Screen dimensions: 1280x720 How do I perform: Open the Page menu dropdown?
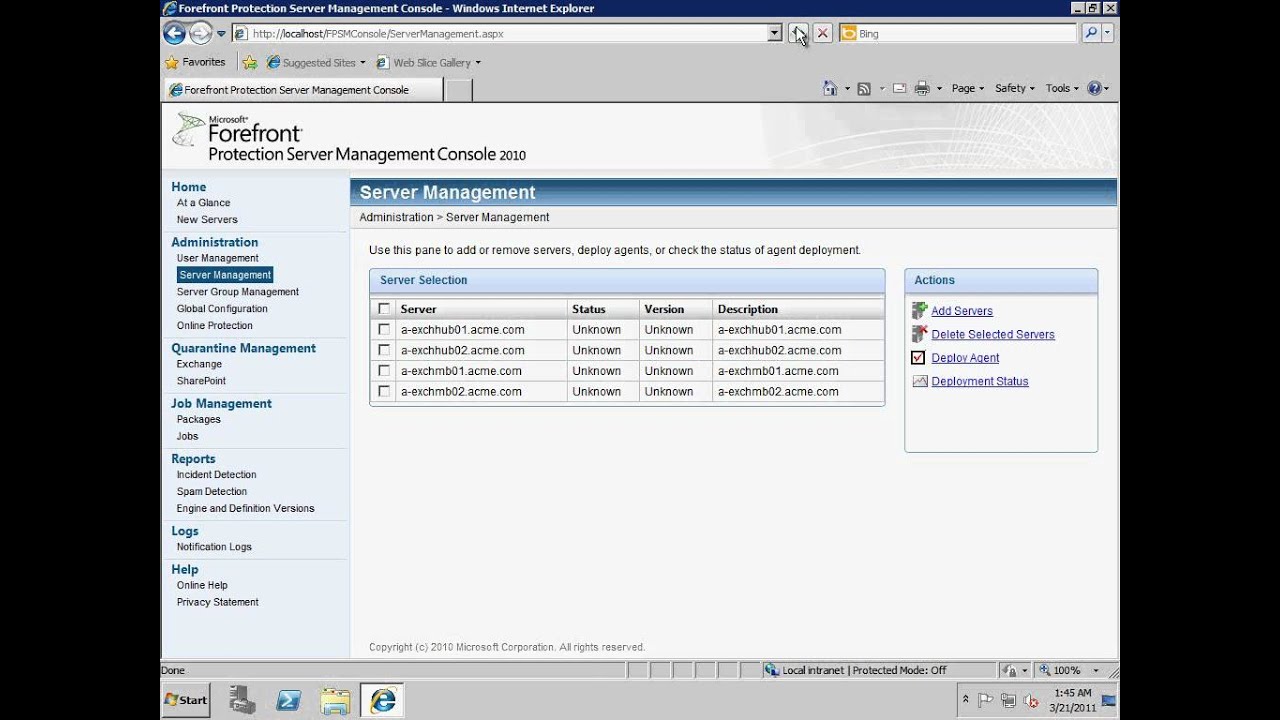[x=967, y=88]
